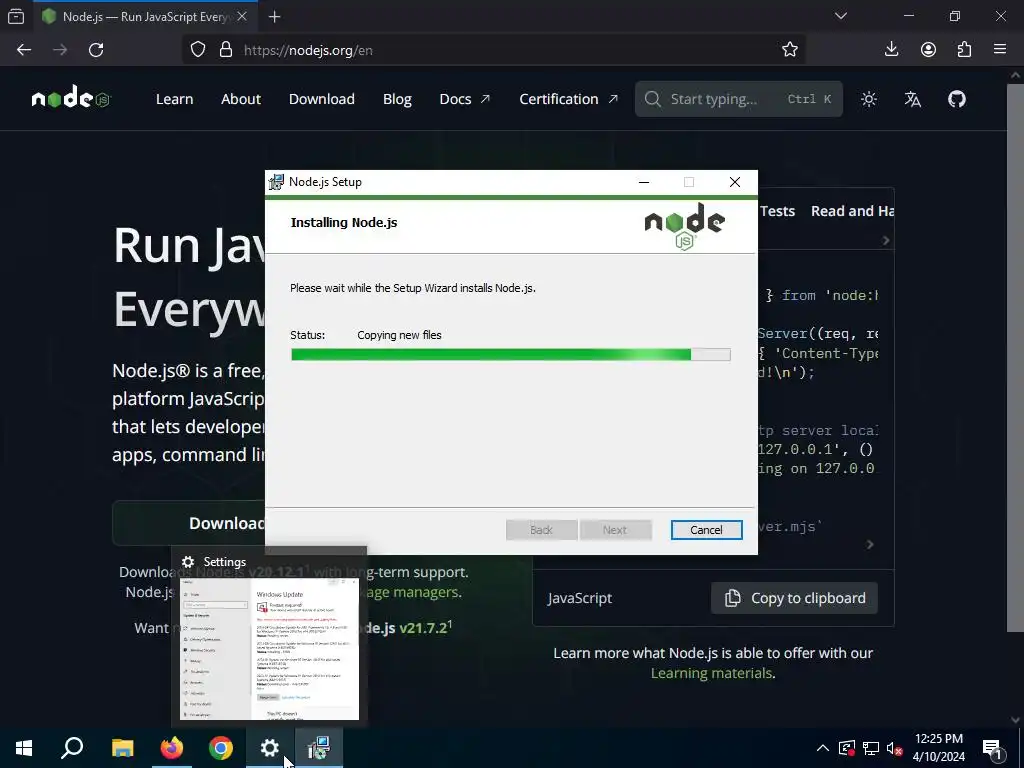This screenshot has height=768, width=1024.
Task: Open a new browser tab
Action: [274, 17]
